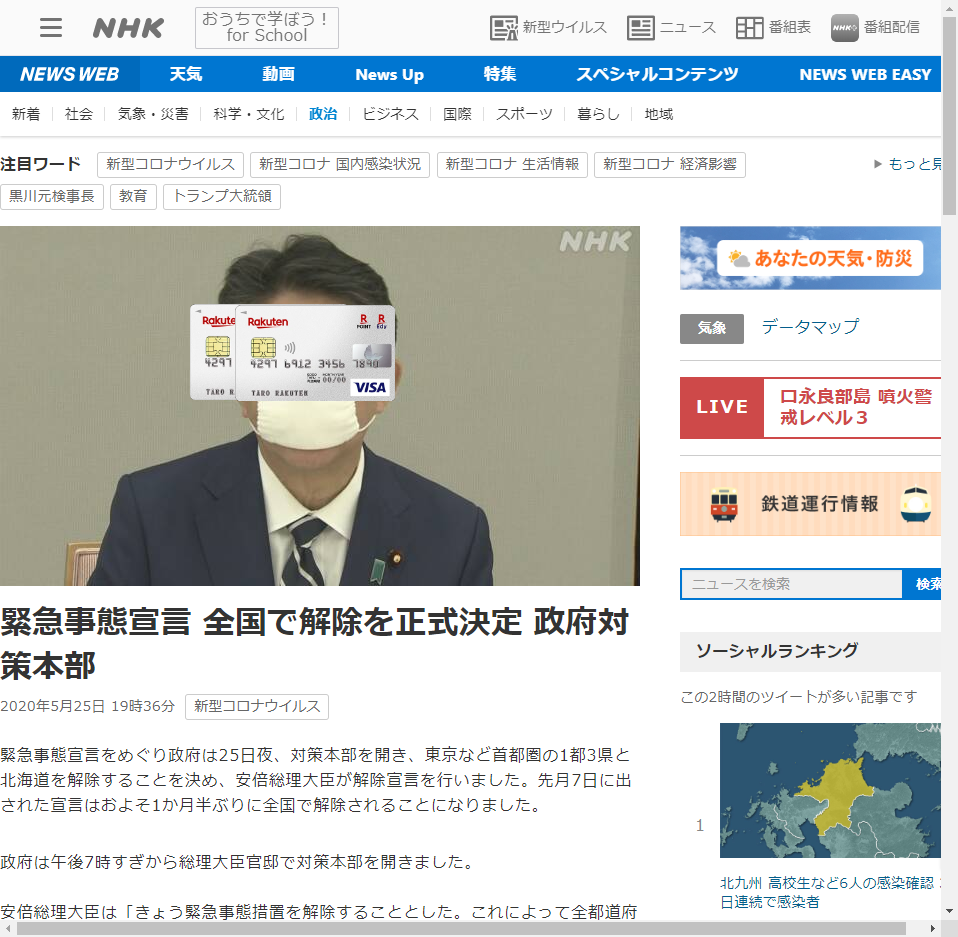Click the vertical scrollbar thumb

pyautogui.click(x=949, y=116)
